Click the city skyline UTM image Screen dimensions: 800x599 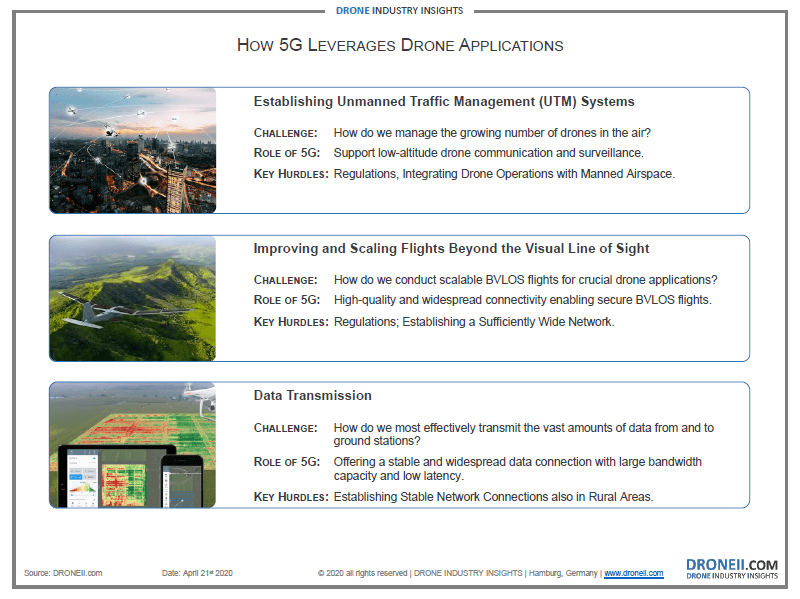tap(132, 150)
